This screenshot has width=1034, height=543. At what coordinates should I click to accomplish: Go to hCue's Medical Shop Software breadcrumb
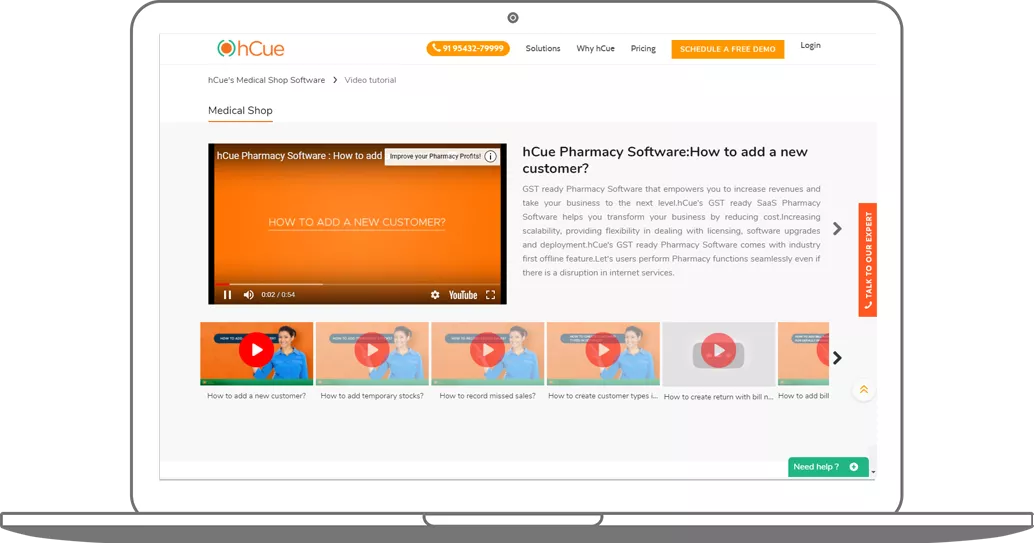[x=266, y=80]
